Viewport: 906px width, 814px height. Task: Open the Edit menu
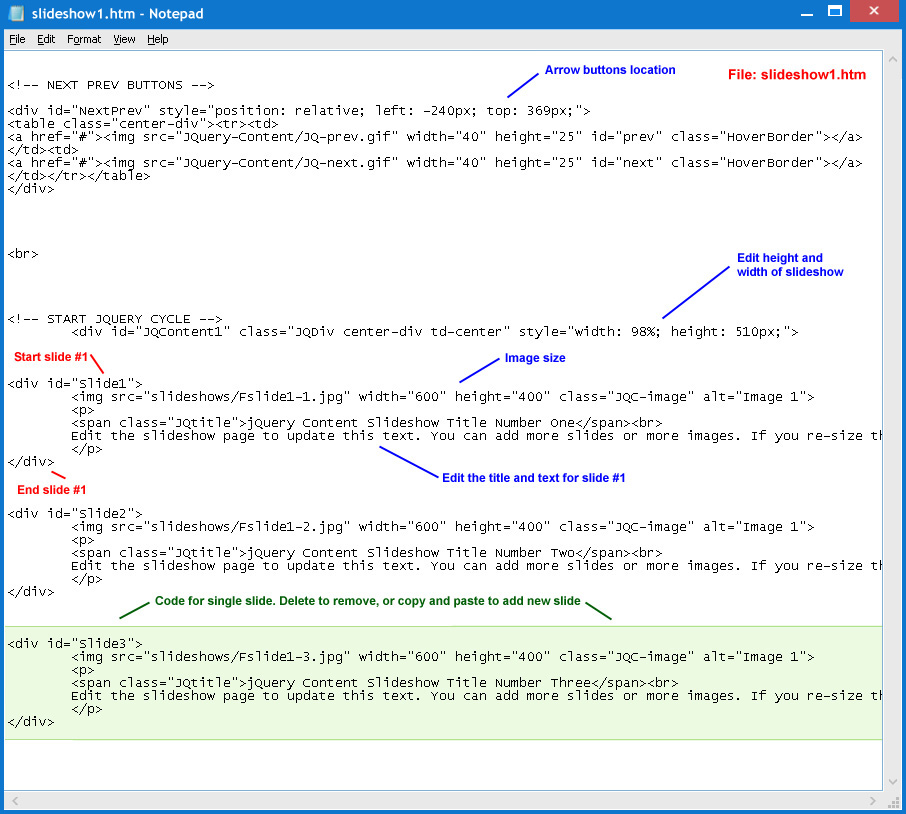click(45, 39)
